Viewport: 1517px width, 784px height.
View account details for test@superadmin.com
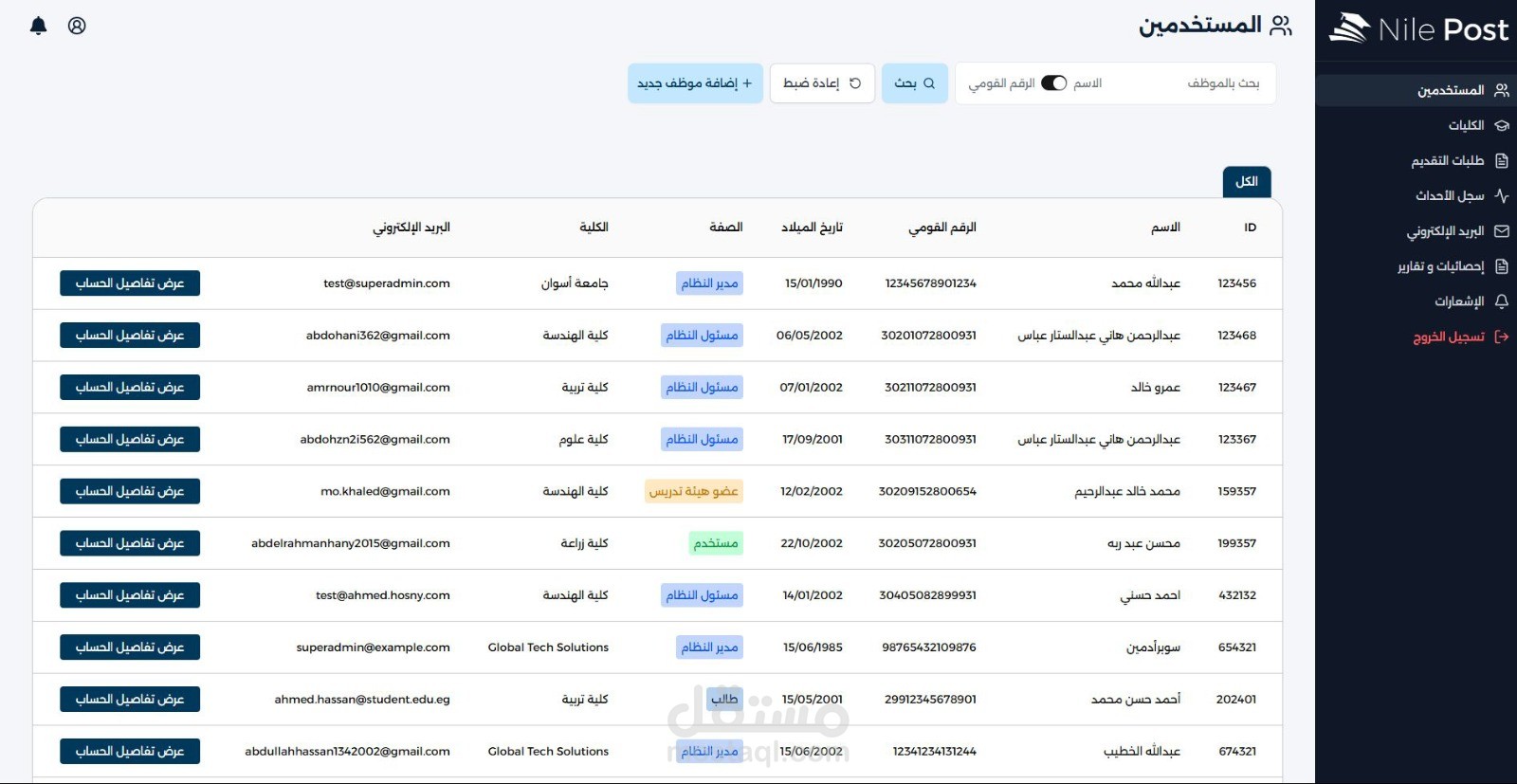click(130, 283)
